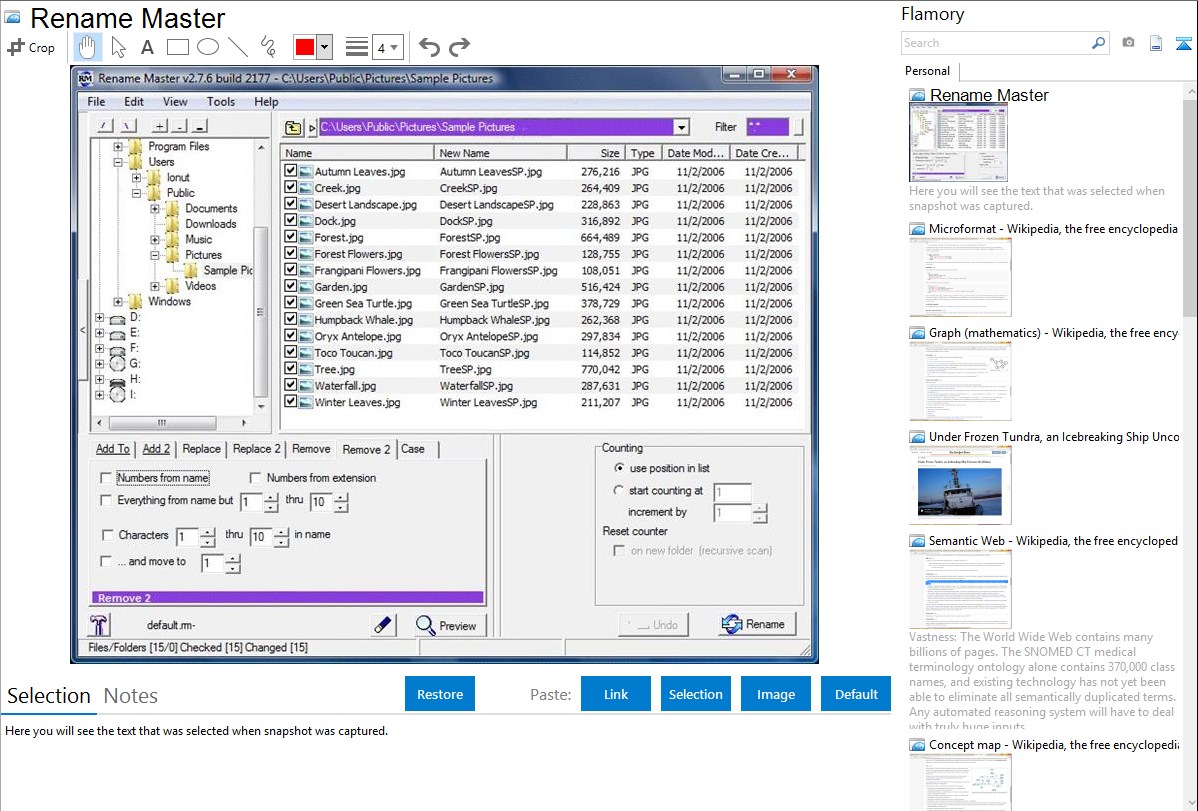Image resolution: width=1198 pixels, height=811 pixels.
Task: Select the straight line tool
Action: (x=238, y=47)
